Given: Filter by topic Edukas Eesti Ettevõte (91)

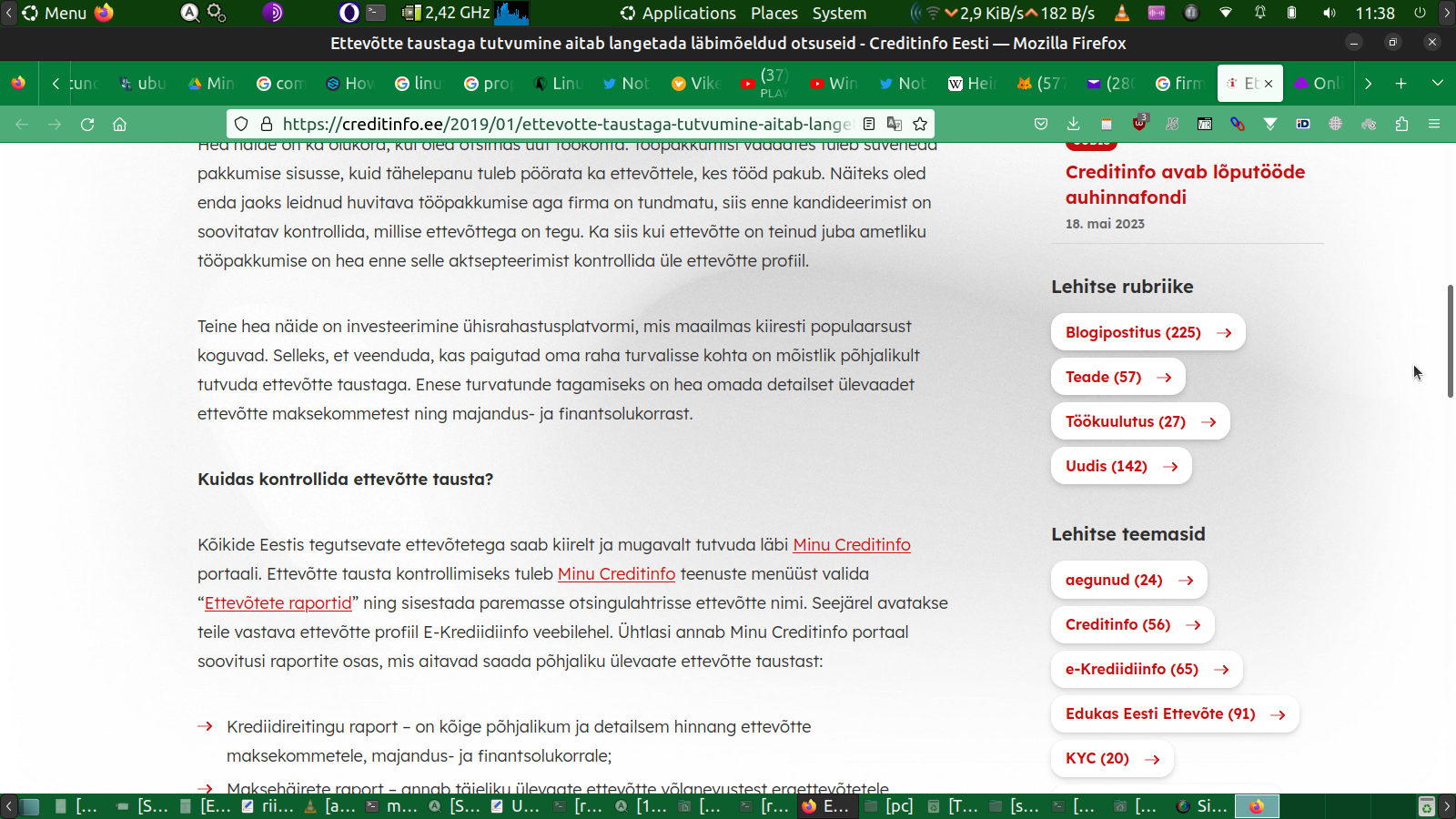Looking at the screenshot, I should 1175,713.
